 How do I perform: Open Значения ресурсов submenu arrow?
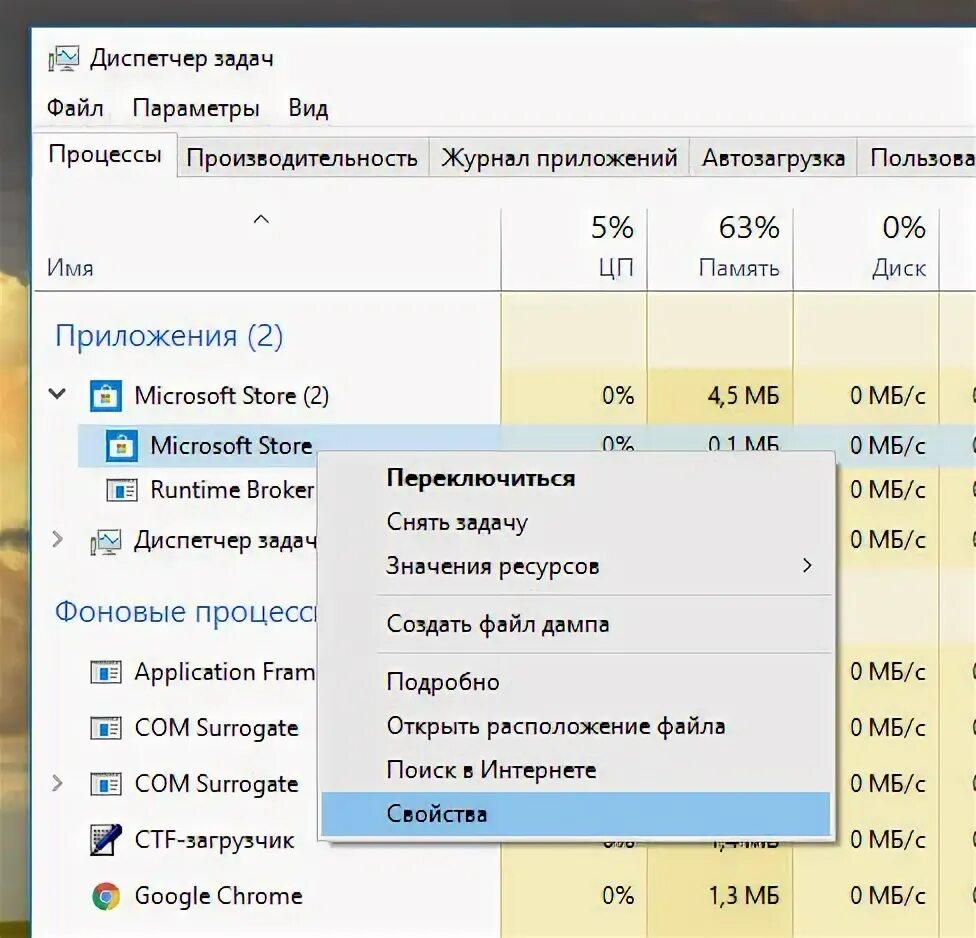click(807, 566)
